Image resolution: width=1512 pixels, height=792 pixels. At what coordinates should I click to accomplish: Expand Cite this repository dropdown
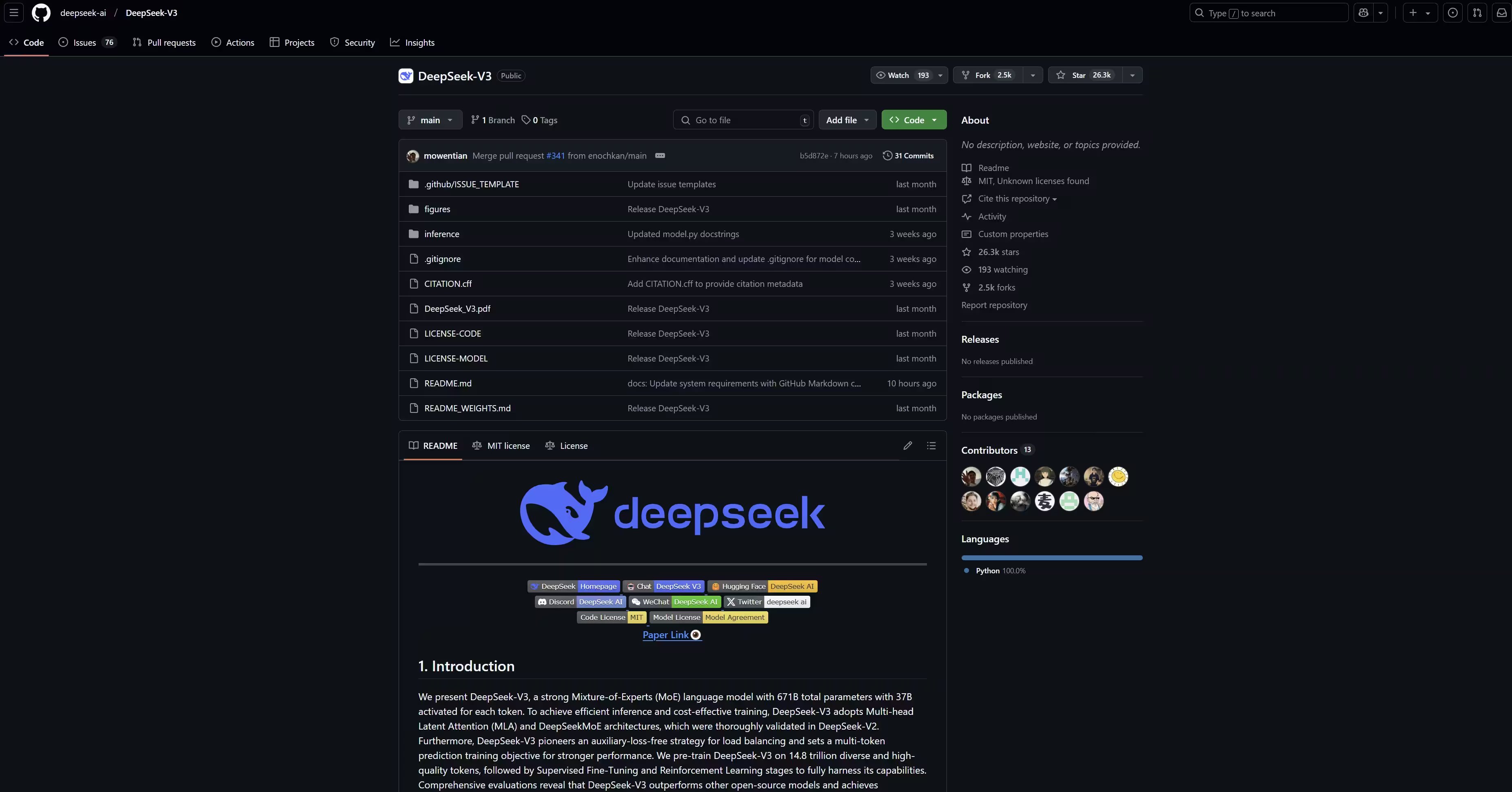[1017, 199]
